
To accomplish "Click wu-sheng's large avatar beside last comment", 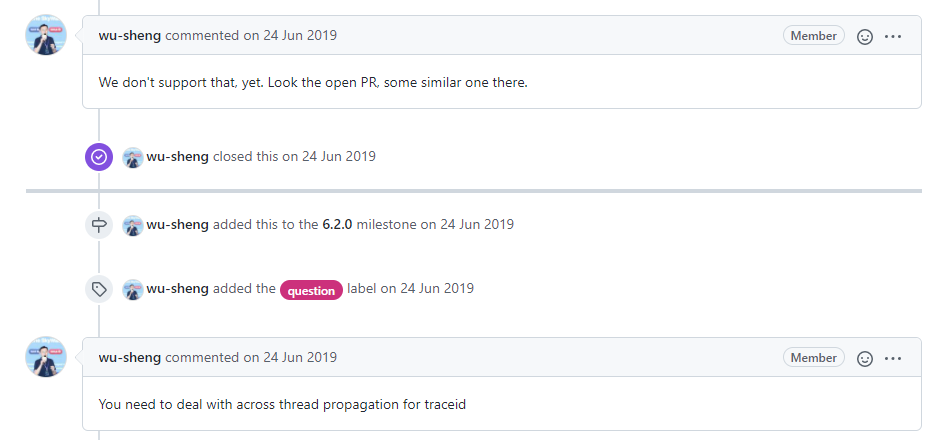I will click(45, 357).
